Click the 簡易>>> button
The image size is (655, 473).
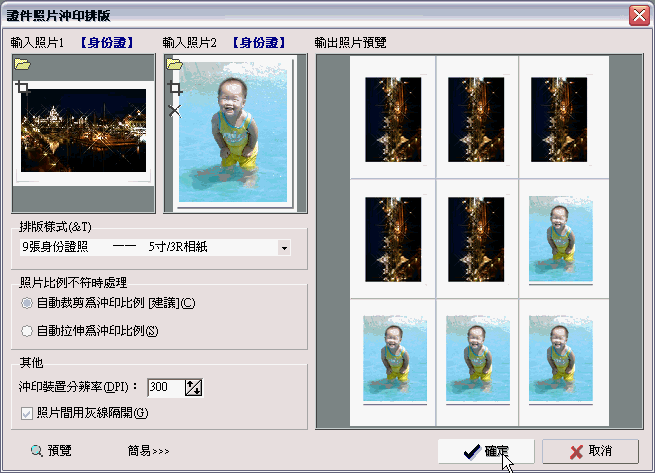click(x=148, y=451)
